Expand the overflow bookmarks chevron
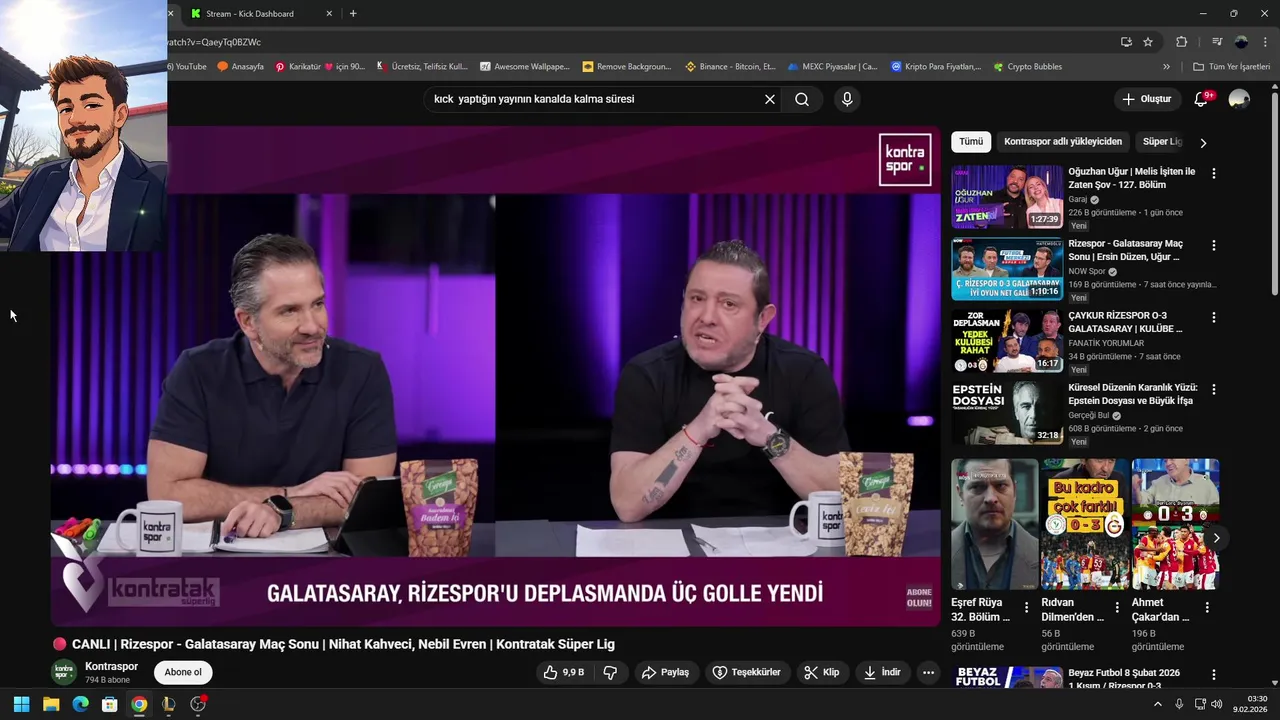Image resolution: width=1280 pixels, height=720 pixels. point(1166,67)
